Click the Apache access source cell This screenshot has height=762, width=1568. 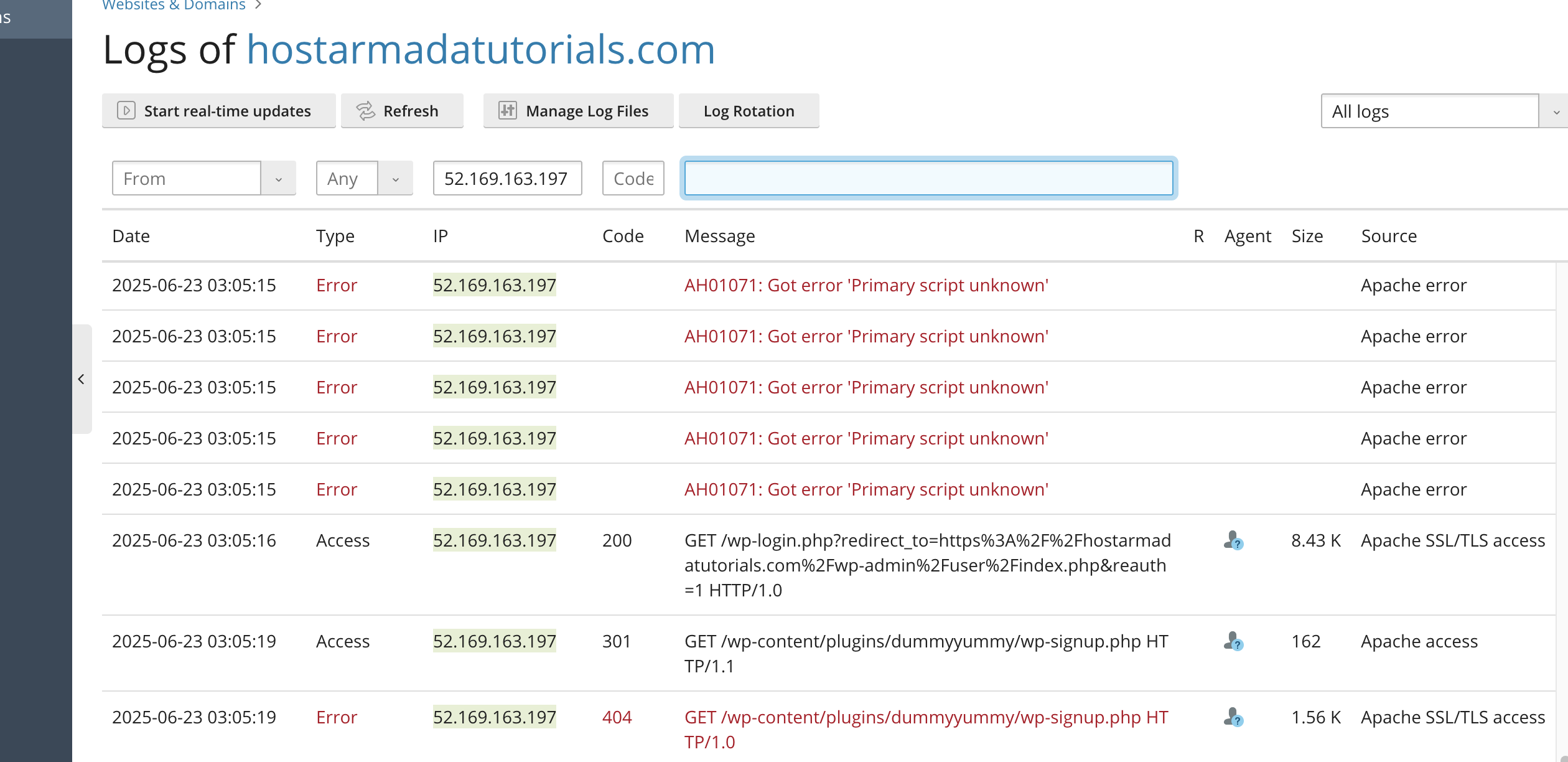coord(1419,641)
